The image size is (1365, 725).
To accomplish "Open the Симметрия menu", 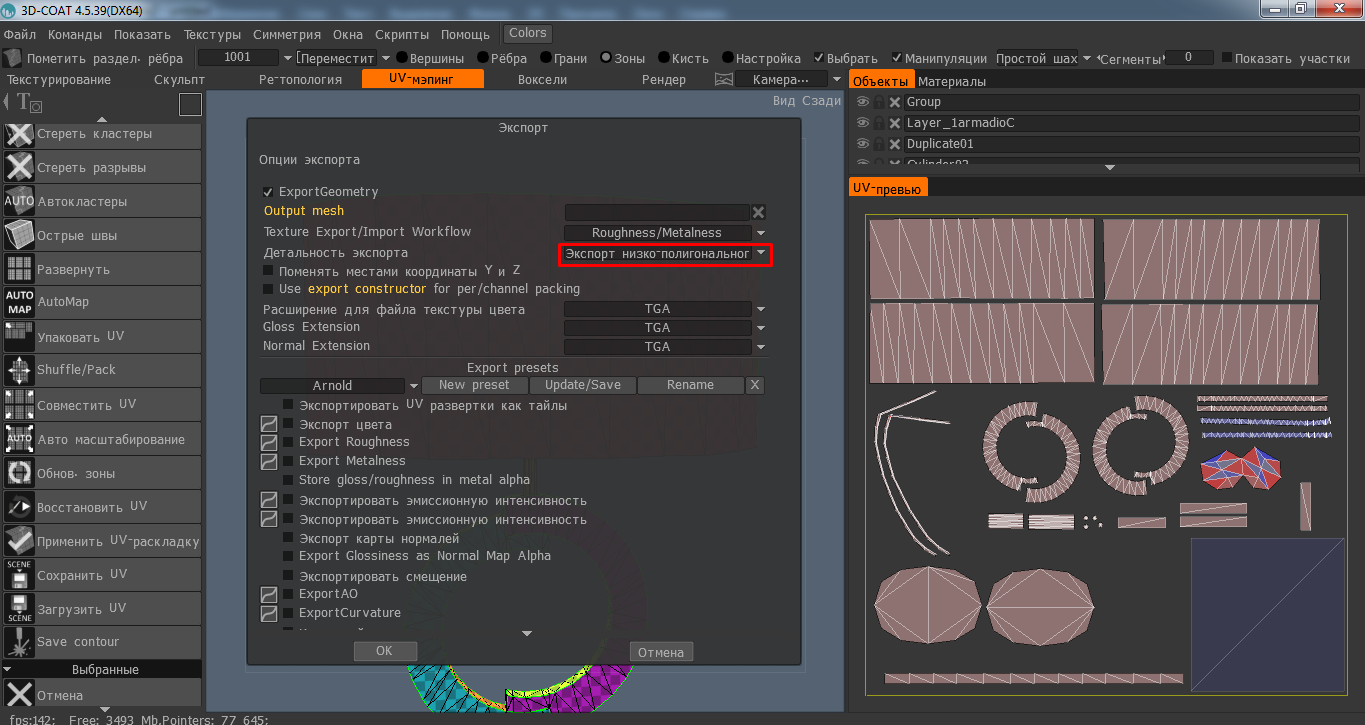I will [x=287, y=34].
